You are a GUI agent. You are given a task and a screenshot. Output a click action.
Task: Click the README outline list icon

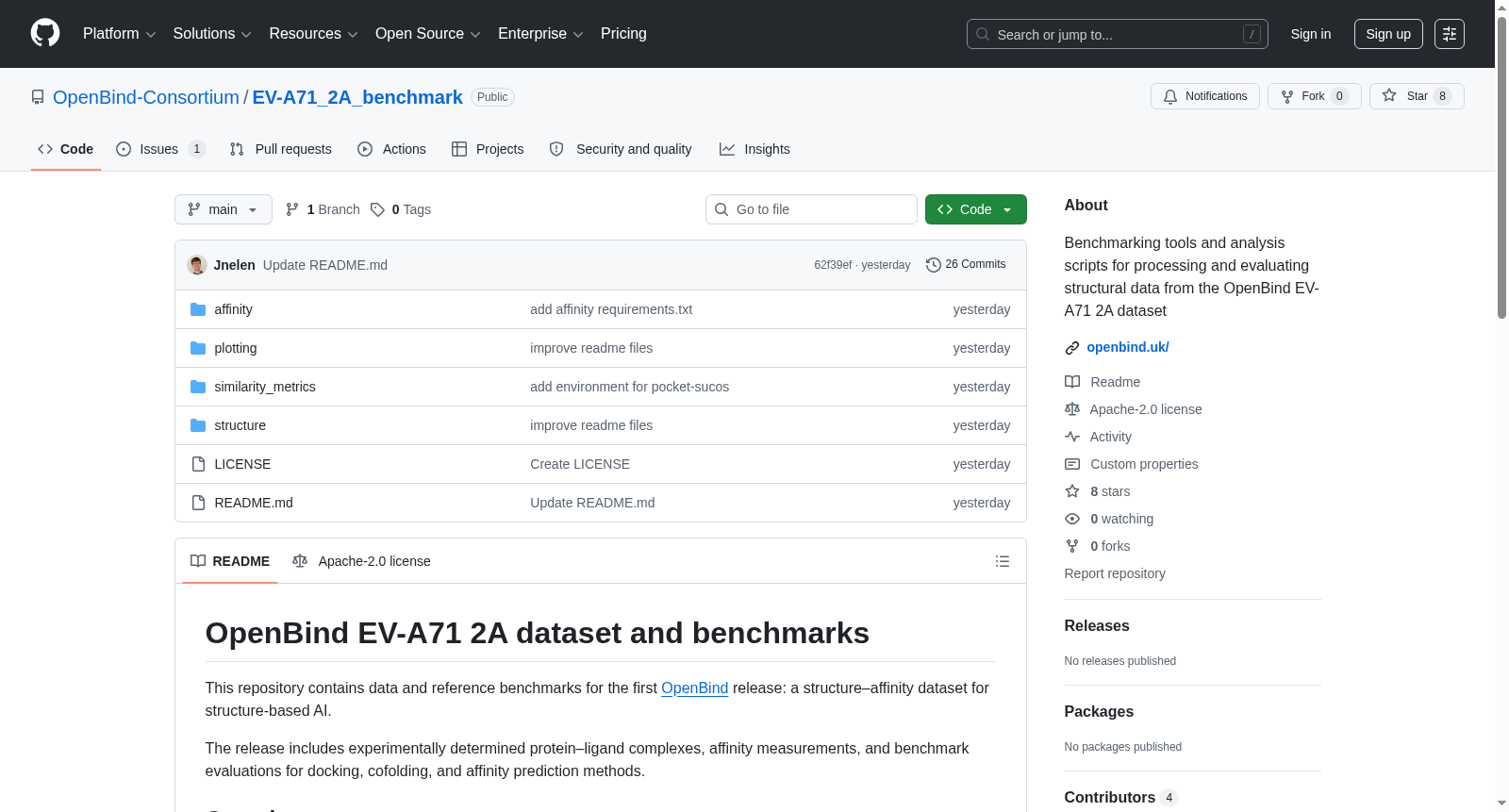click(1003, 561)
